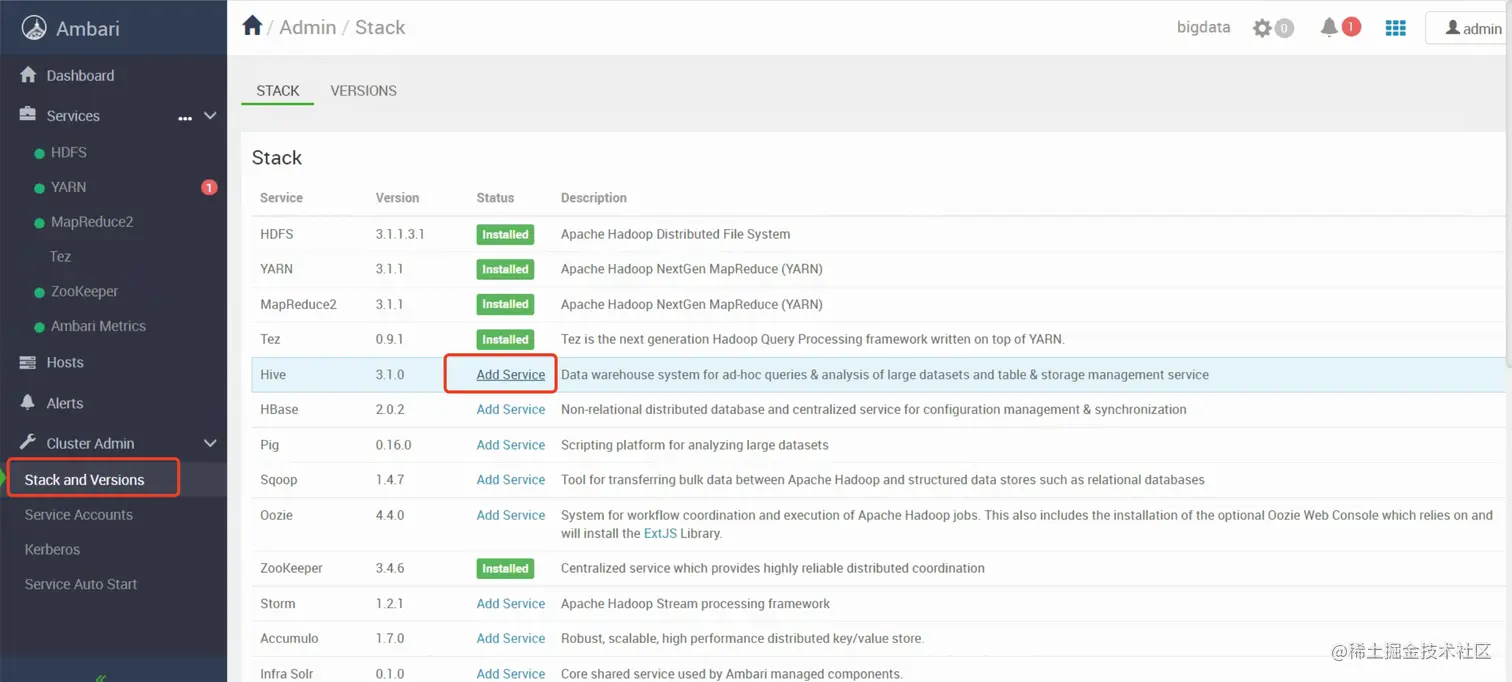1512x682 pixels.
Task: Open the ExtJS library link
Action: (x=661, y=533)
